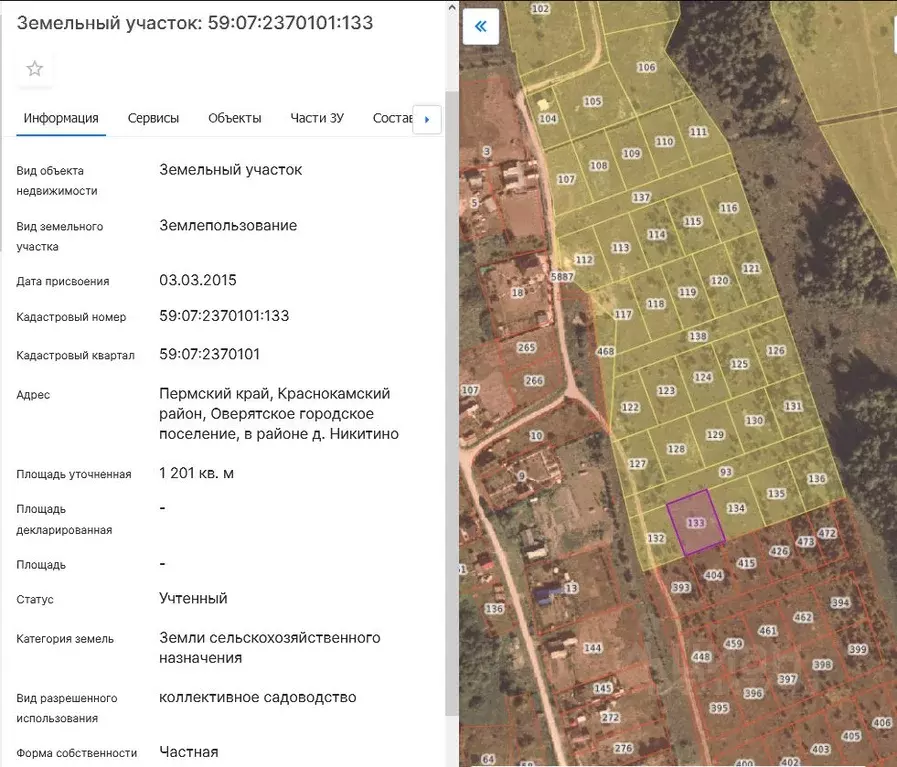897x767 pixels.
Task: Switch to the Сервисы tab
Action: (153, 118)
